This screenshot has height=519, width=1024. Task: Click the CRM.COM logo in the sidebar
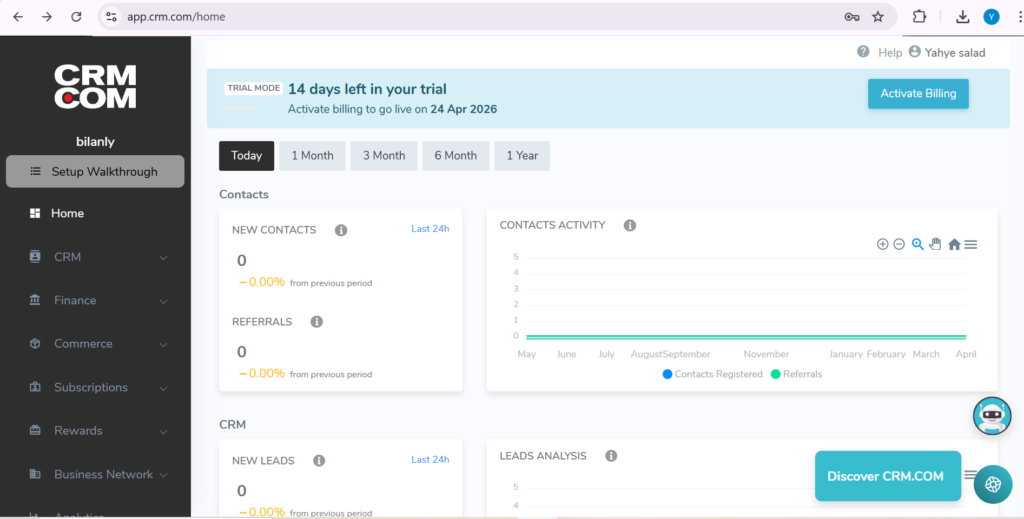point(95,86)
